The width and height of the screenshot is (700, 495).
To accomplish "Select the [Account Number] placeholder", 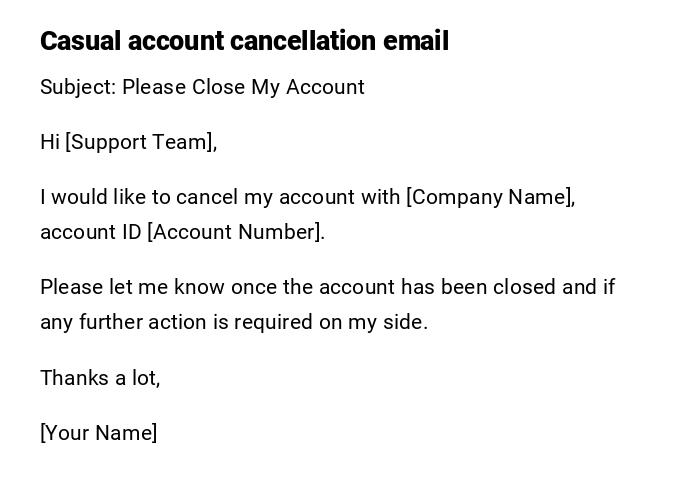I will (235, 232).
